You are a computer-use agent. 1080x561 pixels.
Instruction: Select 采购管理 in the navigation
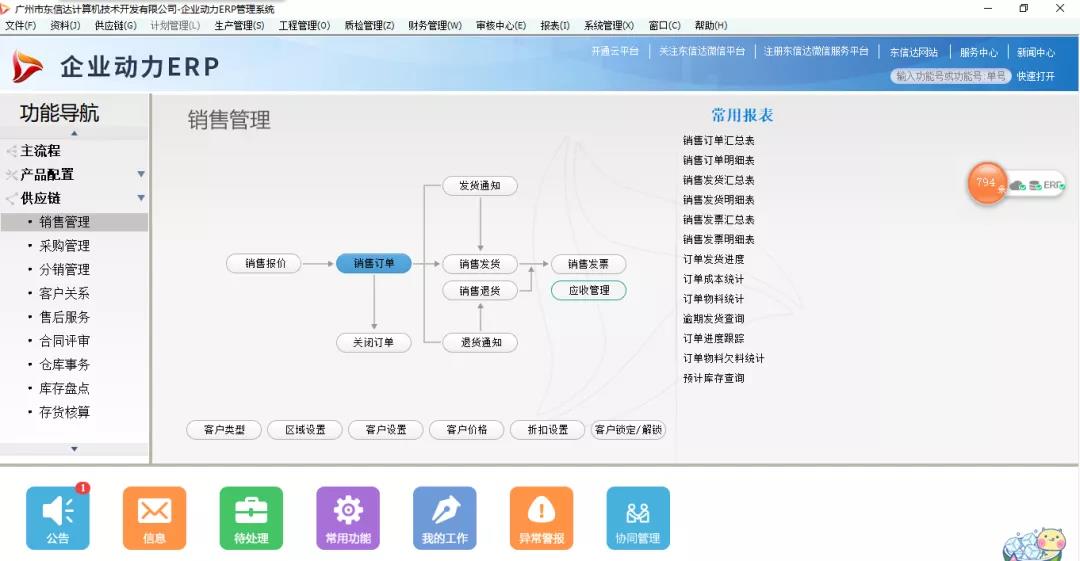tap(64, 246)
